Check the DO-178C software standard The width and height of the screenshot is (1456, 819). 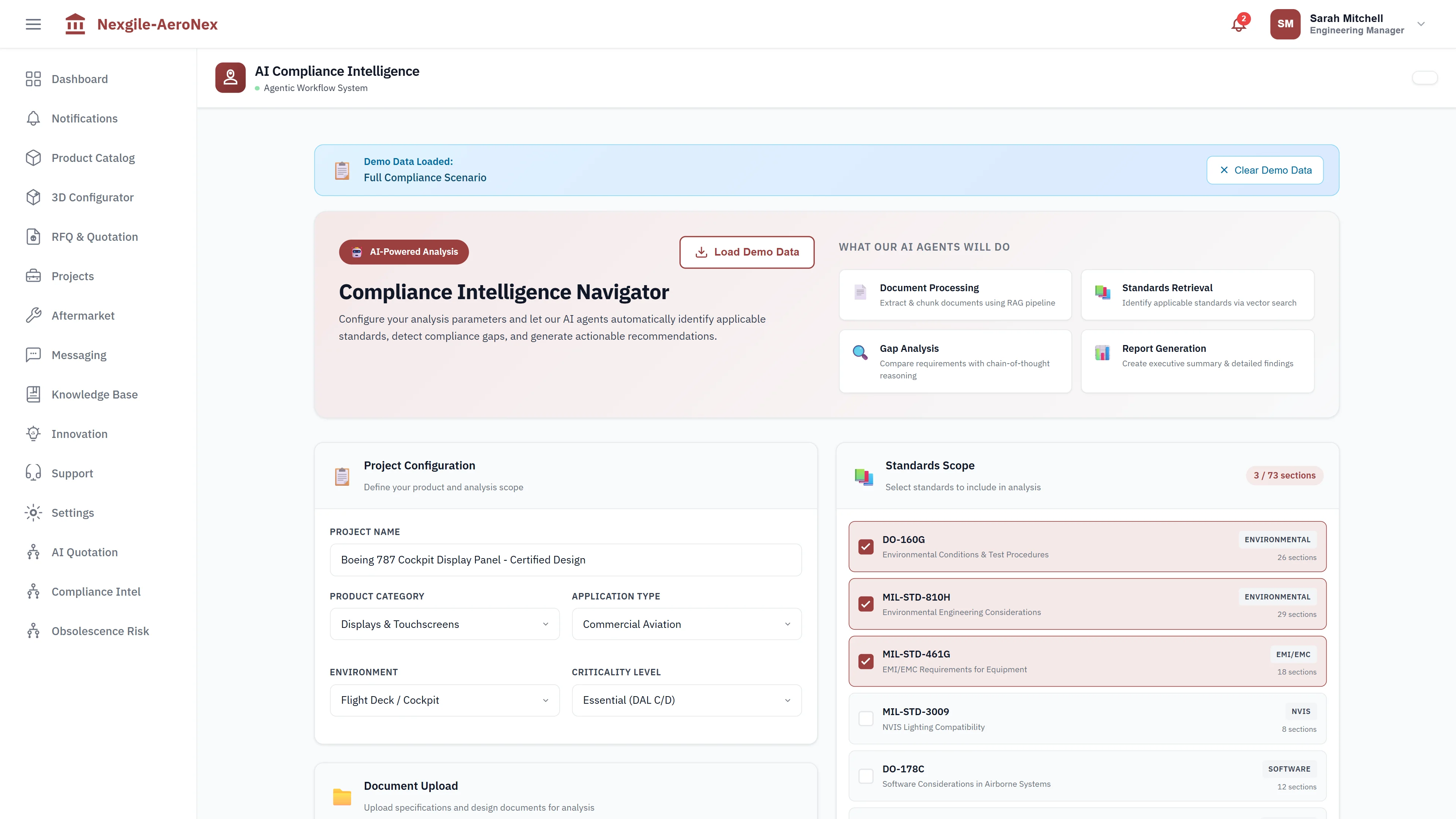click(866, 775)
